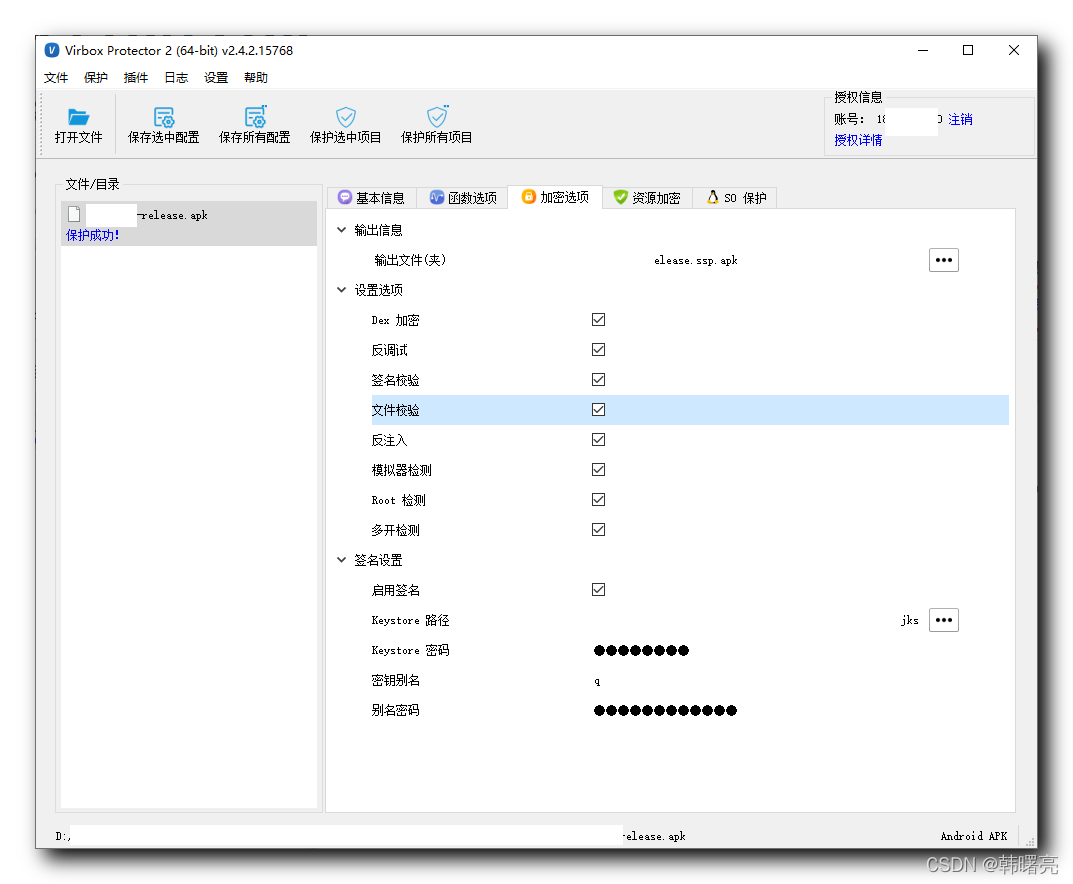Click the Root 检测 row label
This screenshot has height=884, width=1073.
pyautogui.click(x=398, y=500)
